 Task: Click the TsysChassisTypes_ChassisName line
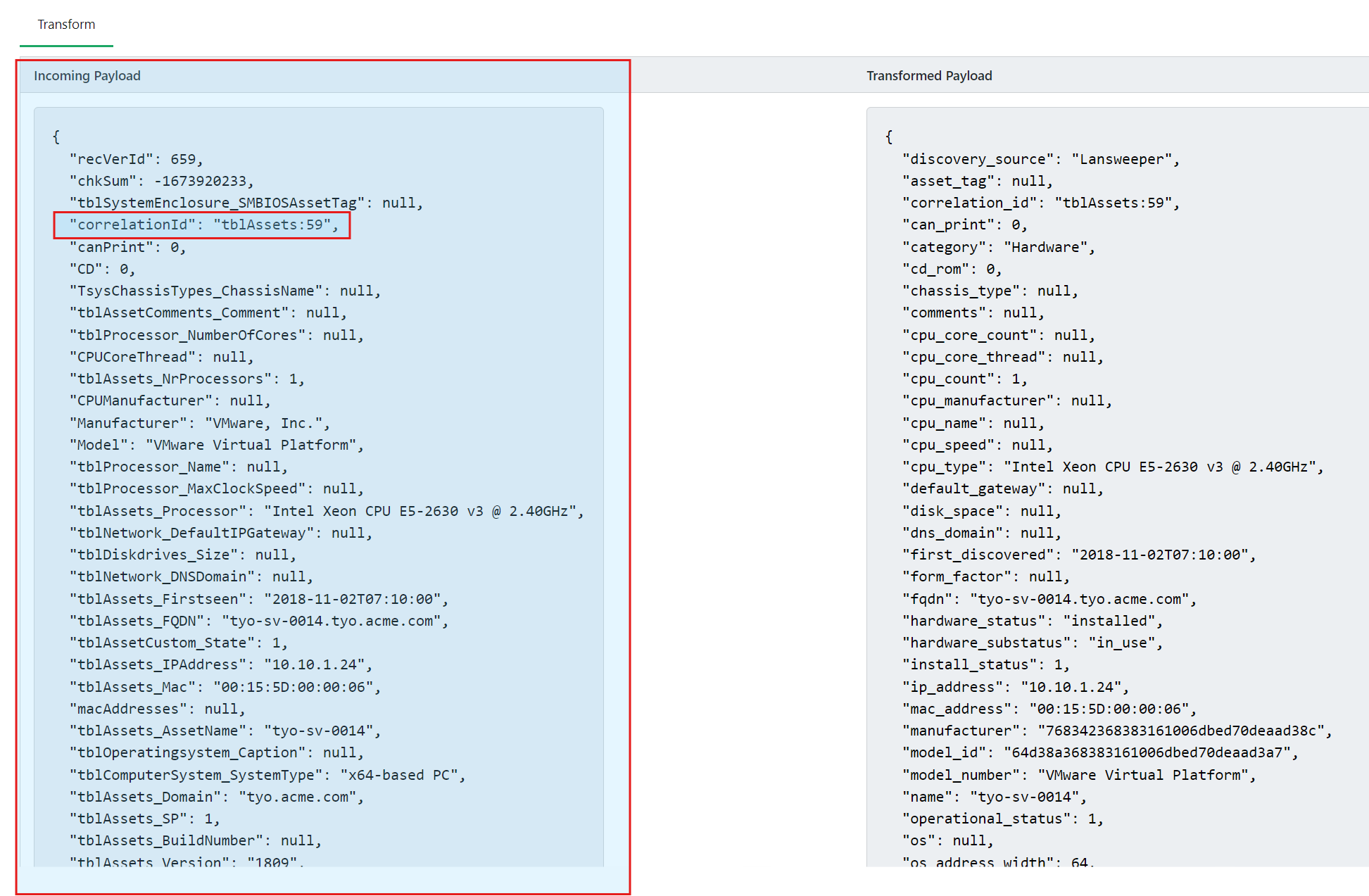225,291
